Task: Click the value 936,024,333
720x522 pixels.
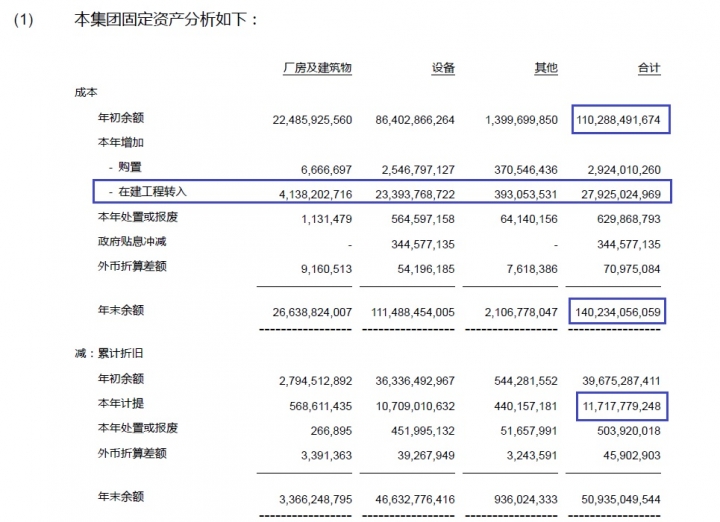Action: click(x=526, y=500)
